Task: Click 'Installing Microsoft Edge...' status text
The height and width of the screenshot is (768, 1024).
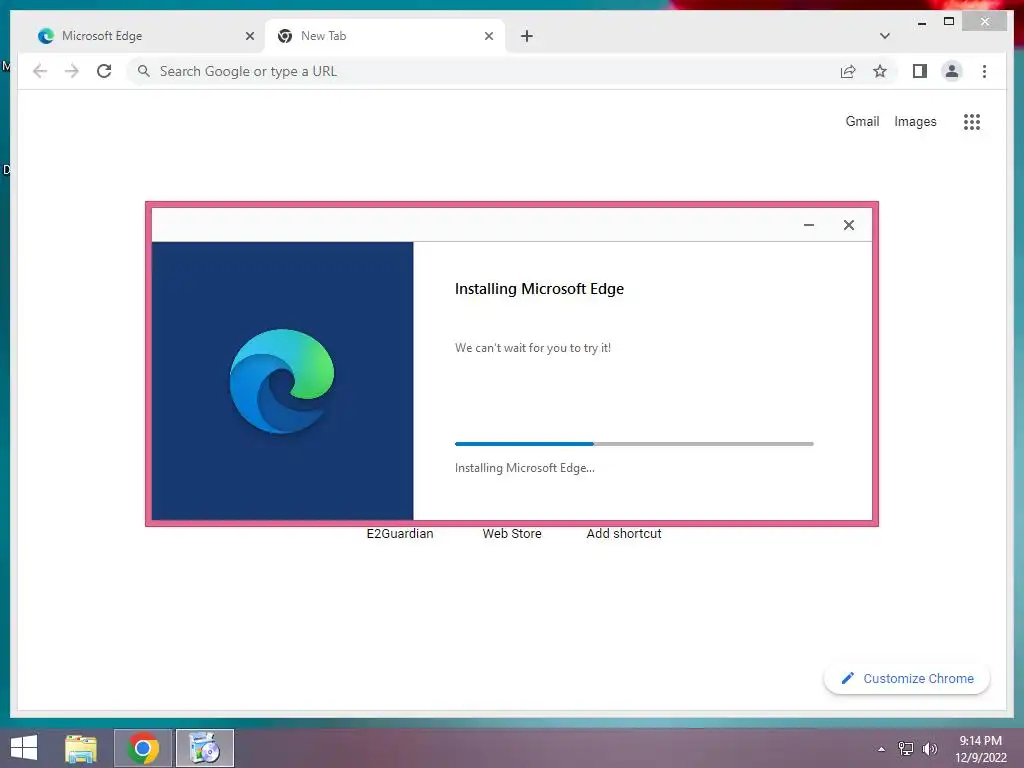Action: tap(524, 468)
